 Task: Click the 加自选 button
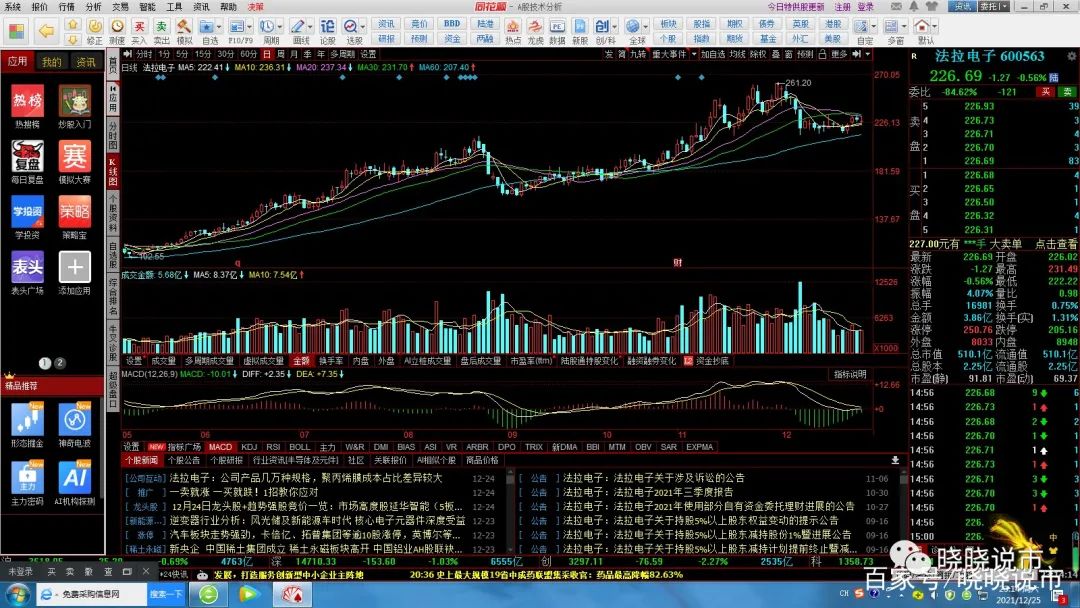(713, 54)
